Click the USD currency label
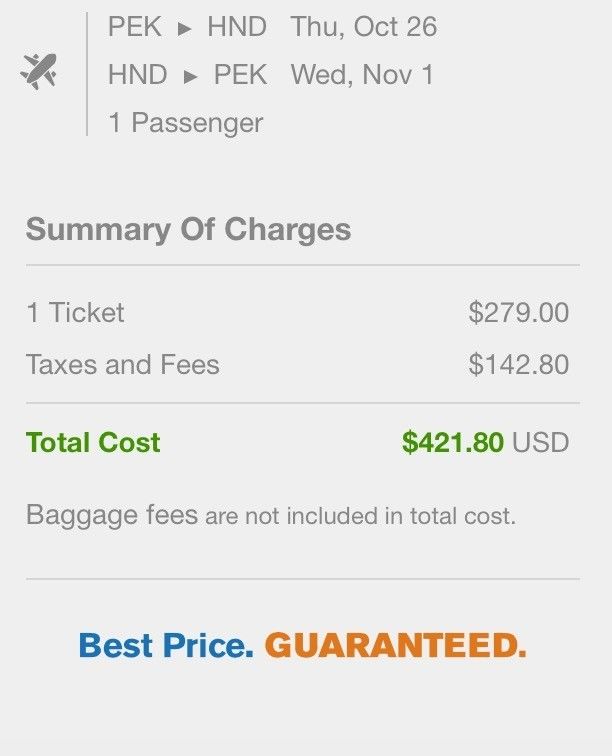This screenshot has width=612, height=756. point(540,442)
